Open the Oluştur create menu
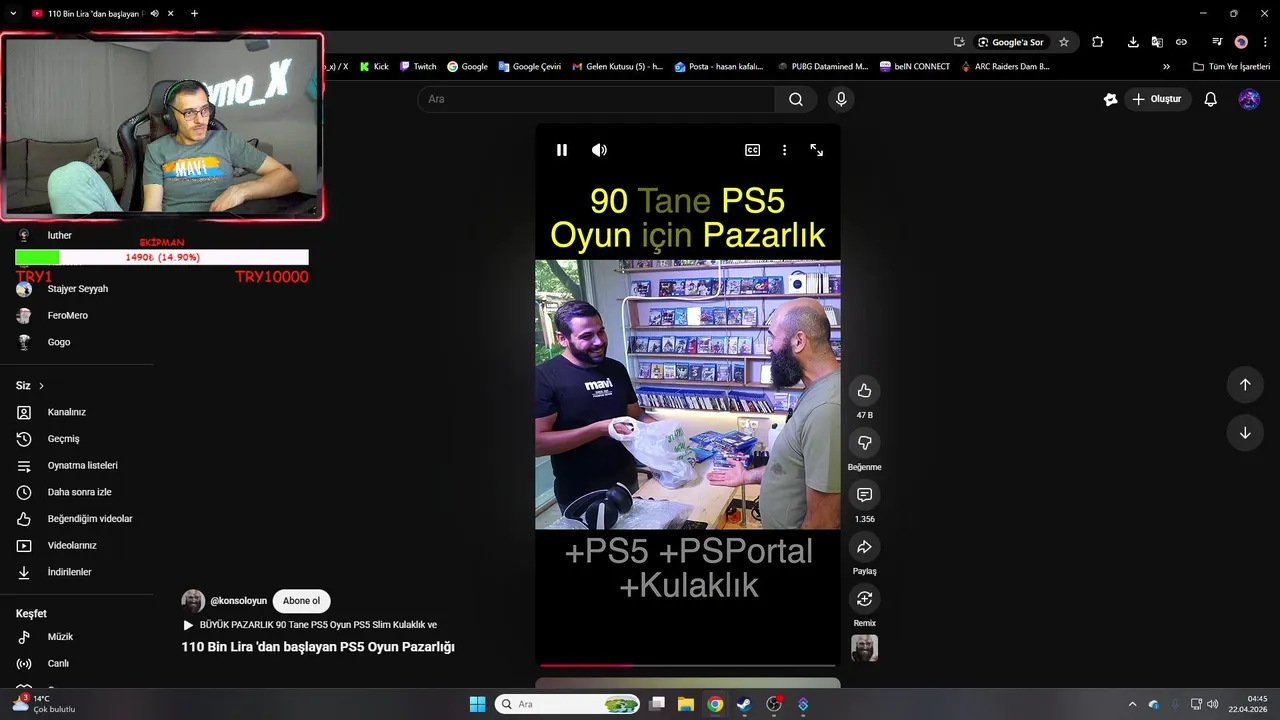This screenshot has width=1280, height=720. [1157, 99]
